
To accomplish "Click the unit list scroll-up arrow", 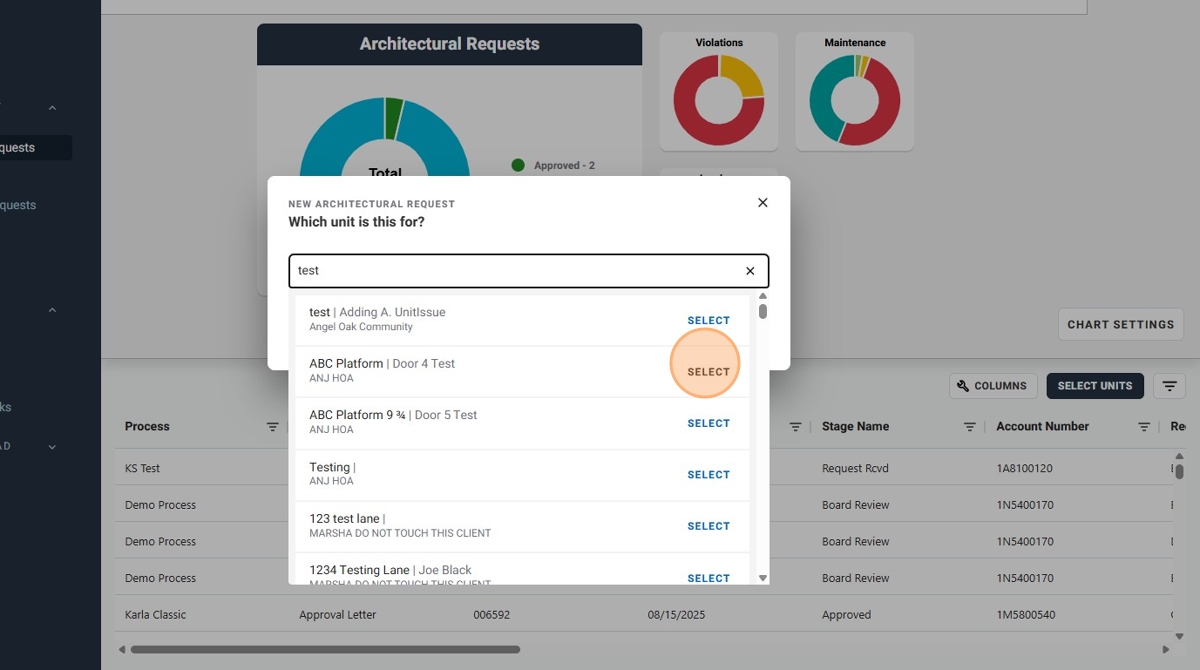I will coord(763,296).
